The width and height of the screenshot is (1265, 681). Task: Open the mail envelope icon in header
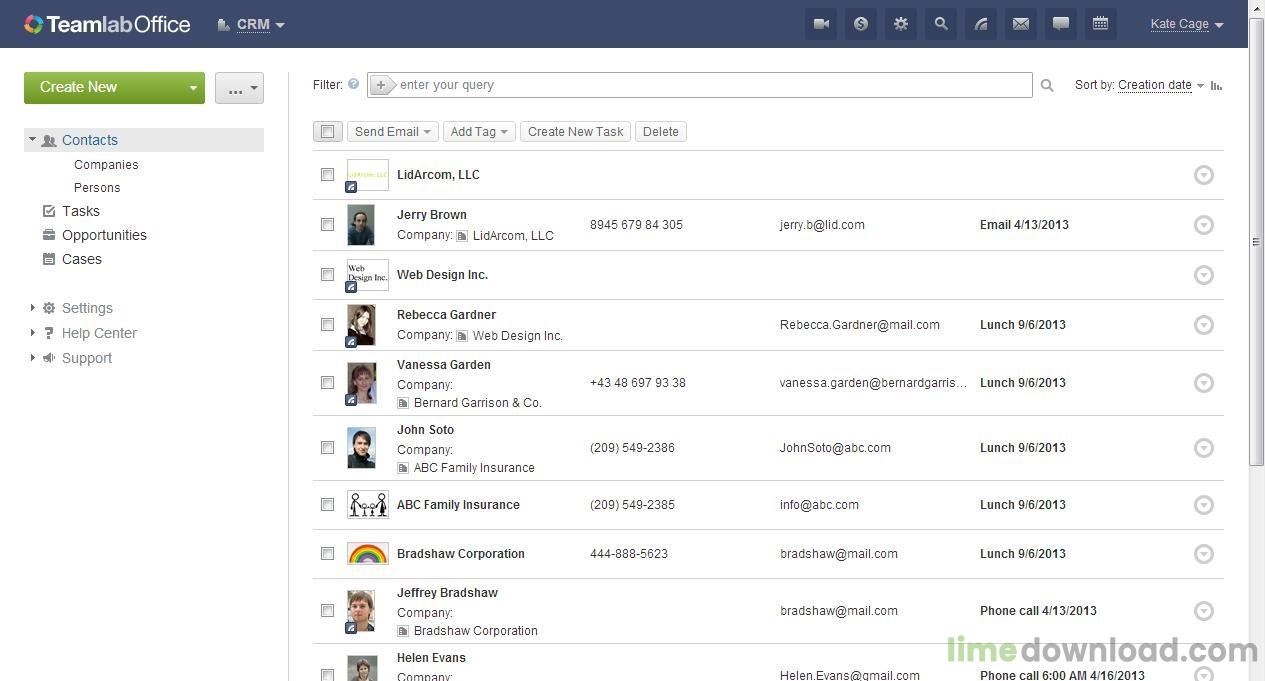coord(1020,23)
